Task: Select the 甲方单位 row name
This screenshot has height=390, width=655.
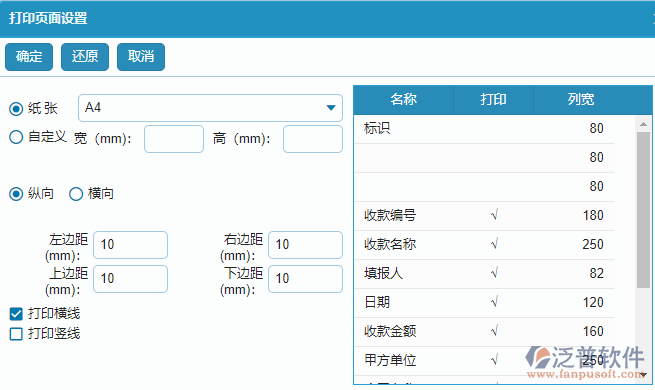Action: 390,360
